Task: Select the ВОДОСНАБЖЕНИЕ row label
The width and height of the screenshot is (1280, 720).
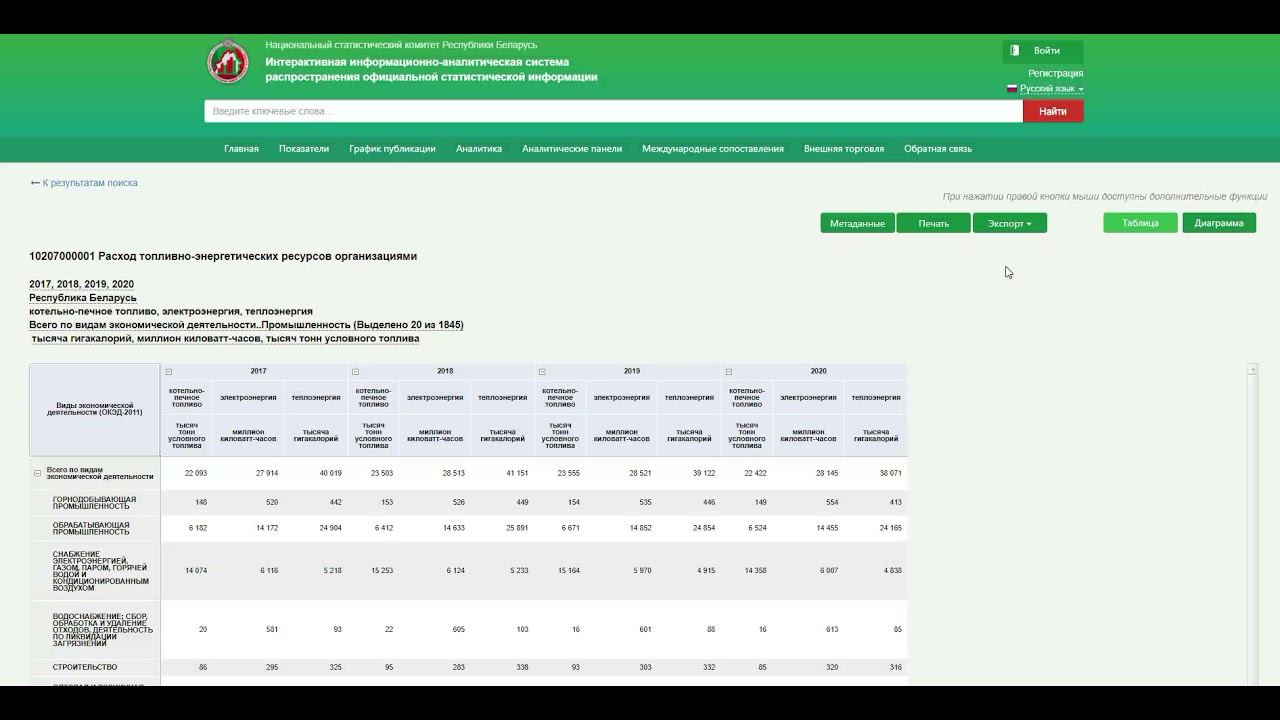Action: 95,630
